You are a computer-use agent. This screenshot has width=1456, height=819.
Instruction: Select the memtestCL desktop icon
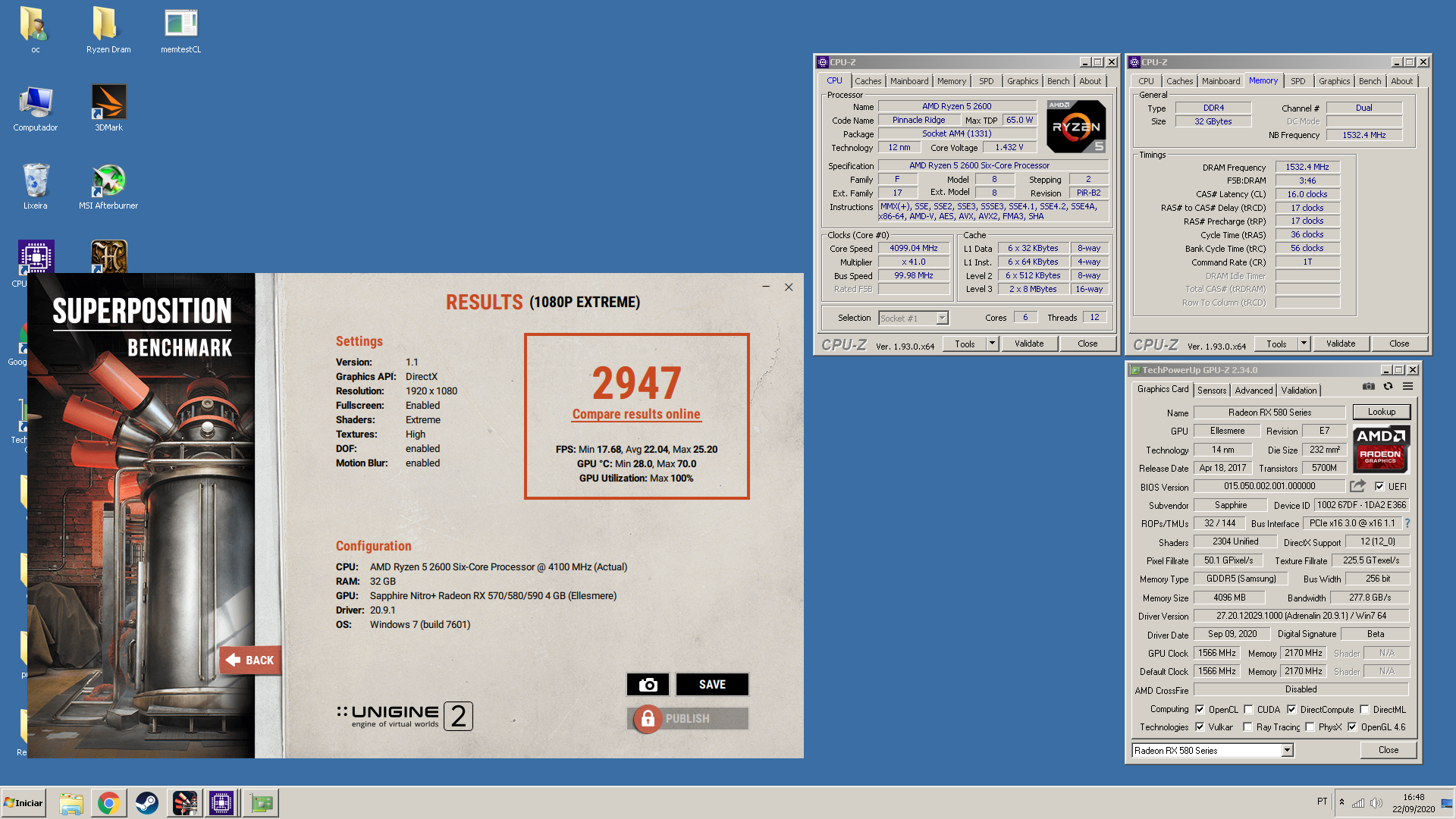tap(180, 30)
